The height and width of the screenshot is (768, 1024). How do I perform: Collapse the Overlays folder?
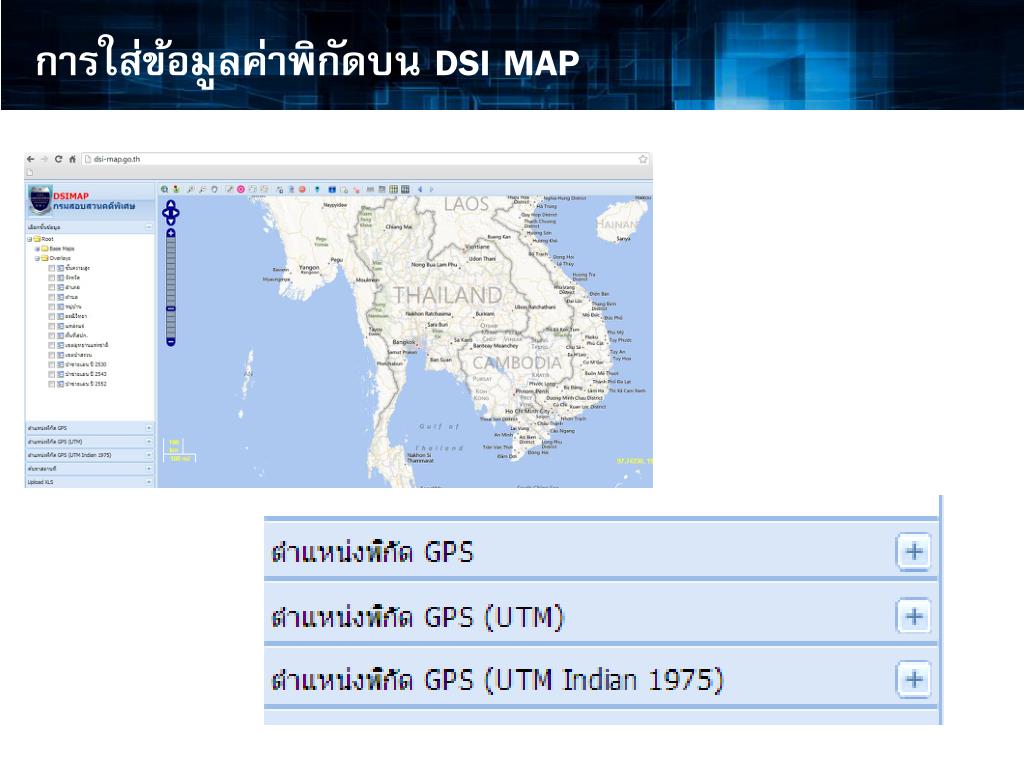[37, 259]
